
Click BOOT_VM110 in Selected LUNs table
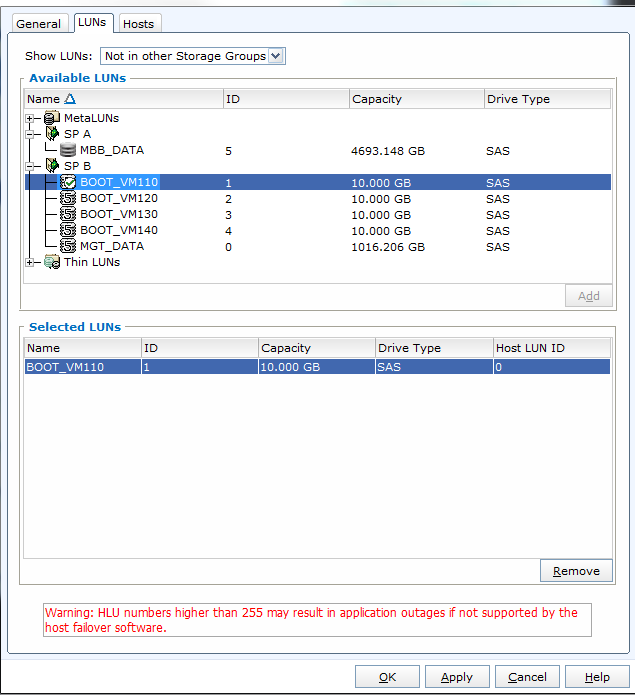tap(82, 367)
